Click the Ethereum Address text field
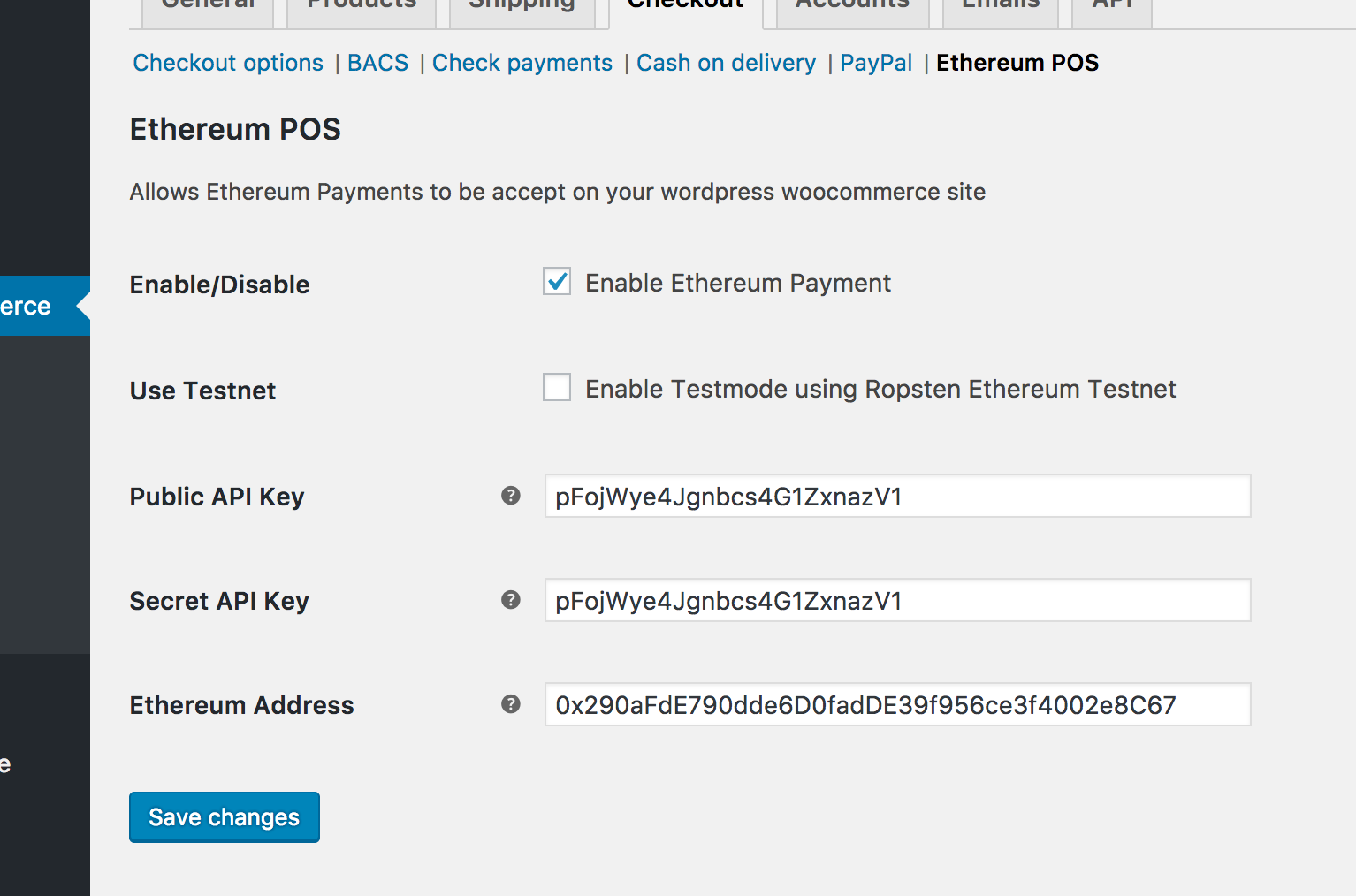The image size is (1356, 896). (x=897, y=704)
